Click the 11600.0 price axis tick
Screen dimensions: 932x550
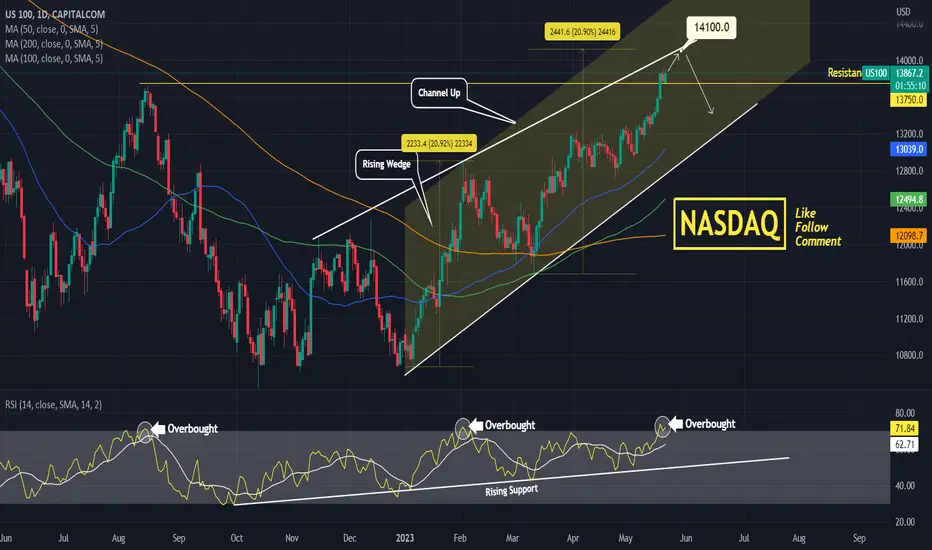(909, 282)
